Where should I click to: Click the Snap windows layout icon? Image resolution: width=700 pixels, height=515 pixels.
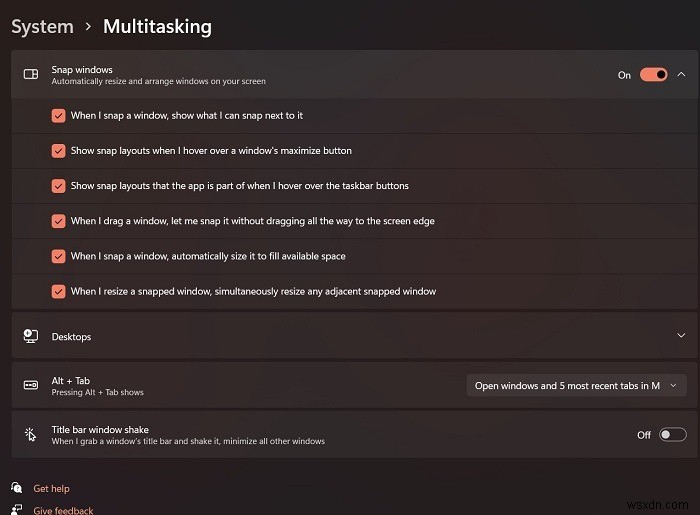pos(31,74)
